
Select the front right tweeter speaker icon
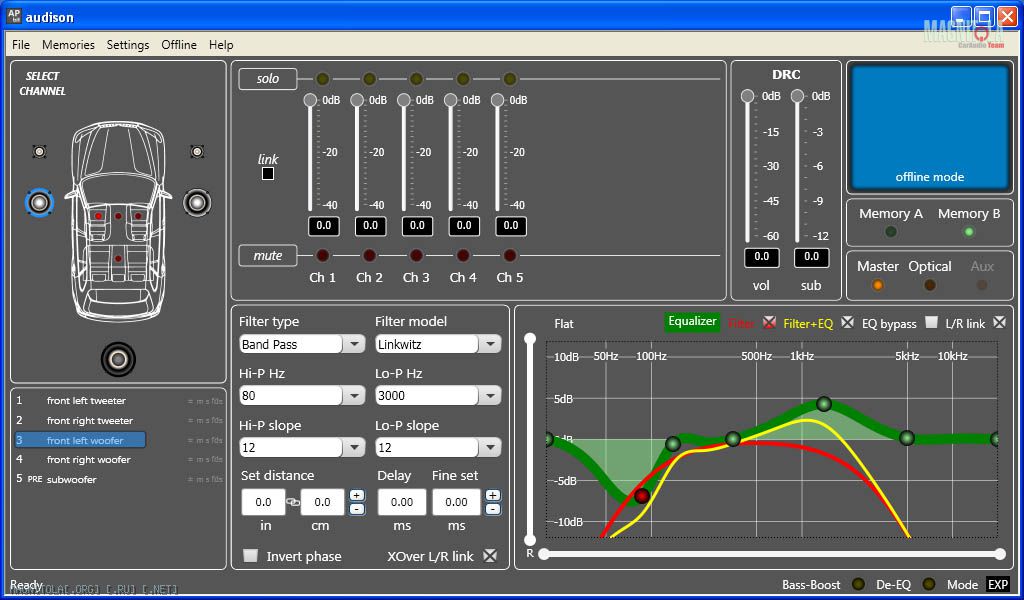pyautogui.click(x=197, y=151)
